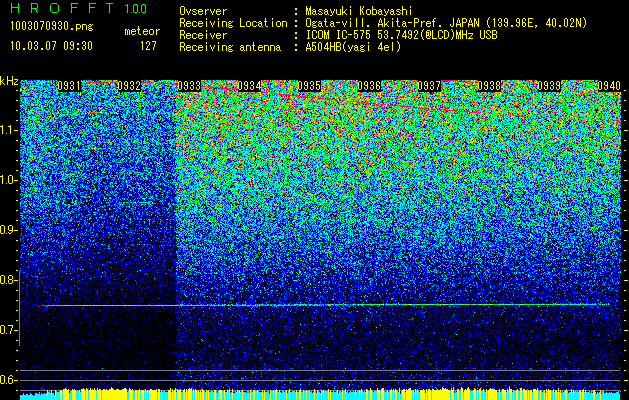
Task: Click the 0935 time marker
Action: click(x=309, y=86)
